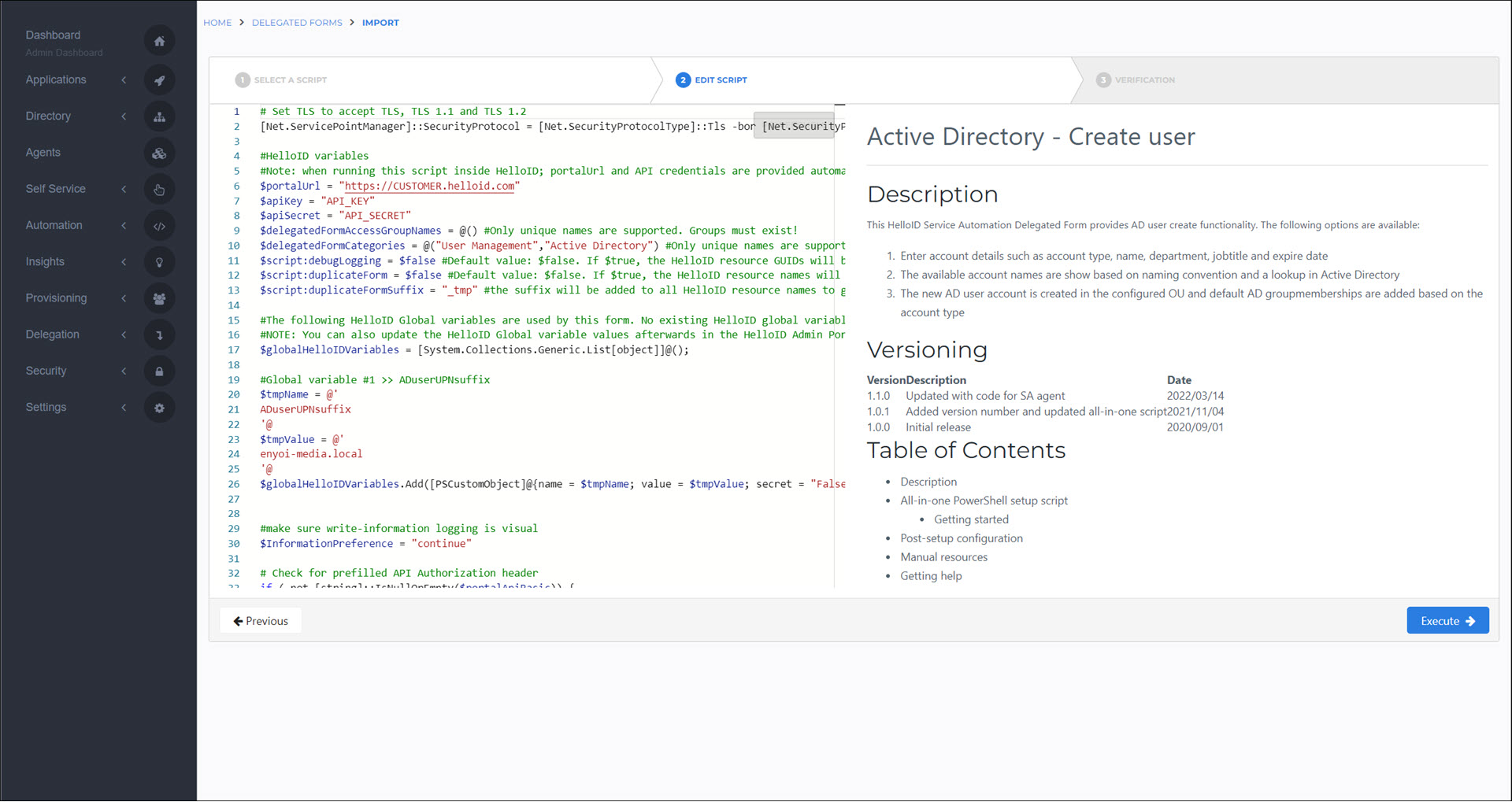Click the Versioning section heading
This screenshot has height=802, width=1512.
(927, 349)
